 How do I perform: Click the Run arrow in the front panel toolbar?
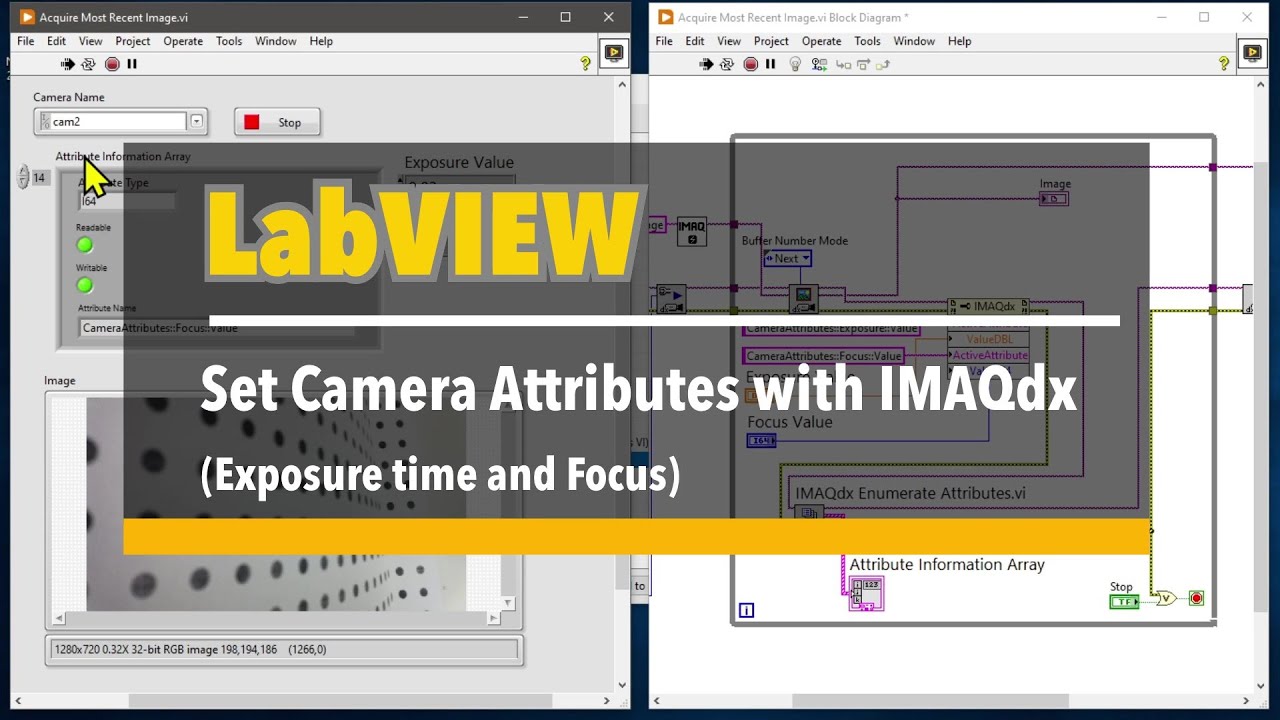[67, 64]
